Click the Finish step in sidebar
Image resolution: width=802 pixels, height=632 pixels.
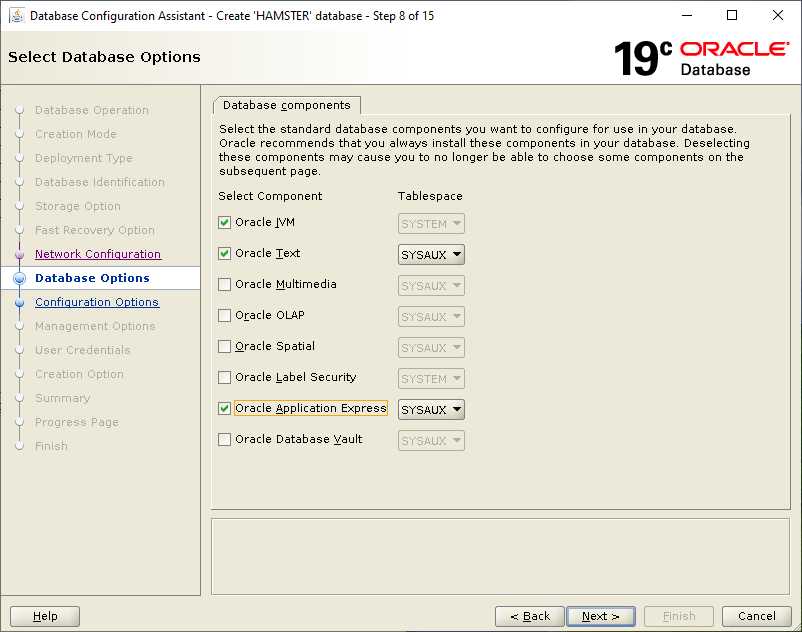(51, 446)
